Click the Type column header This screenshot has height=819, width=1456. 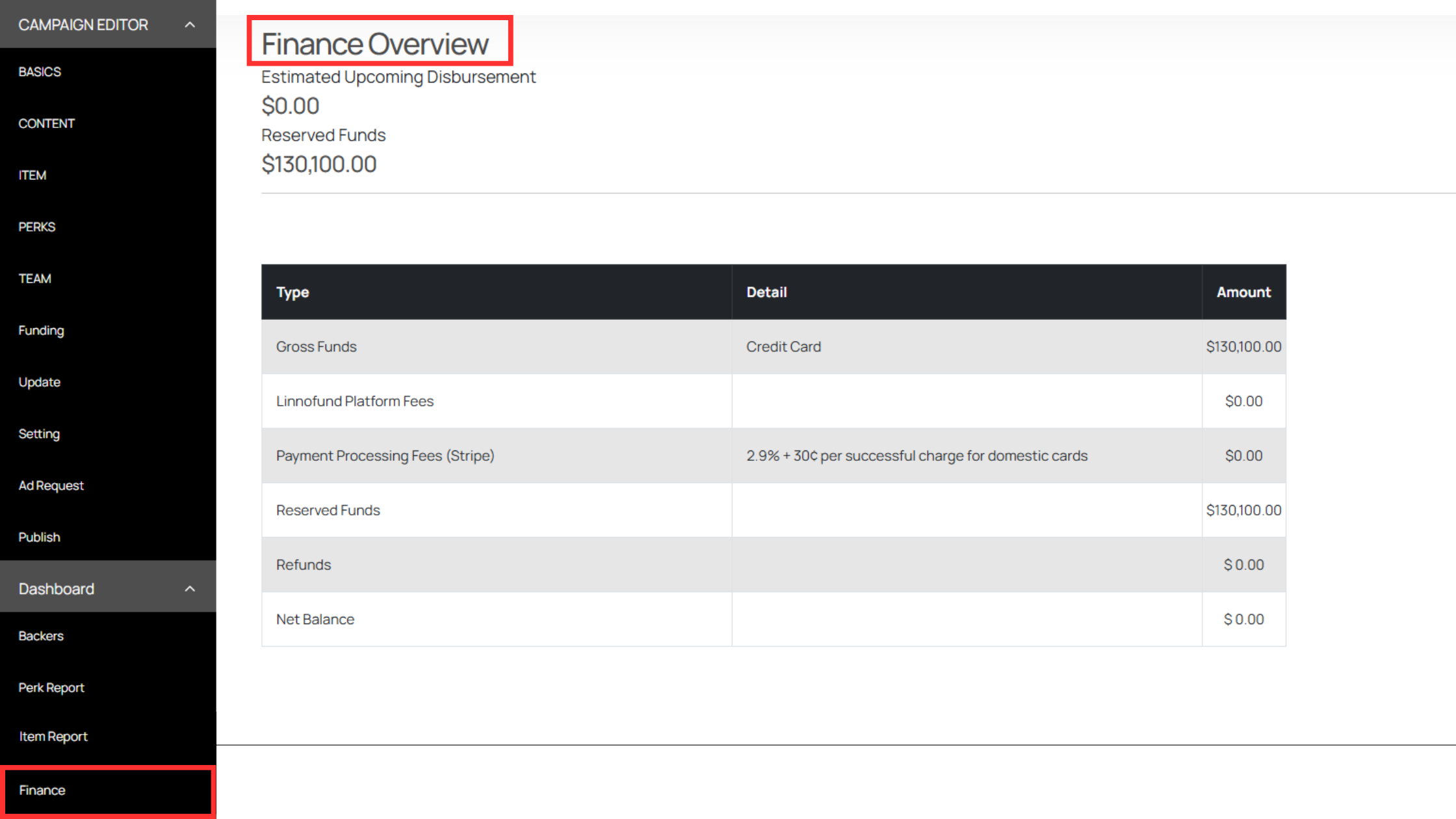292,292
